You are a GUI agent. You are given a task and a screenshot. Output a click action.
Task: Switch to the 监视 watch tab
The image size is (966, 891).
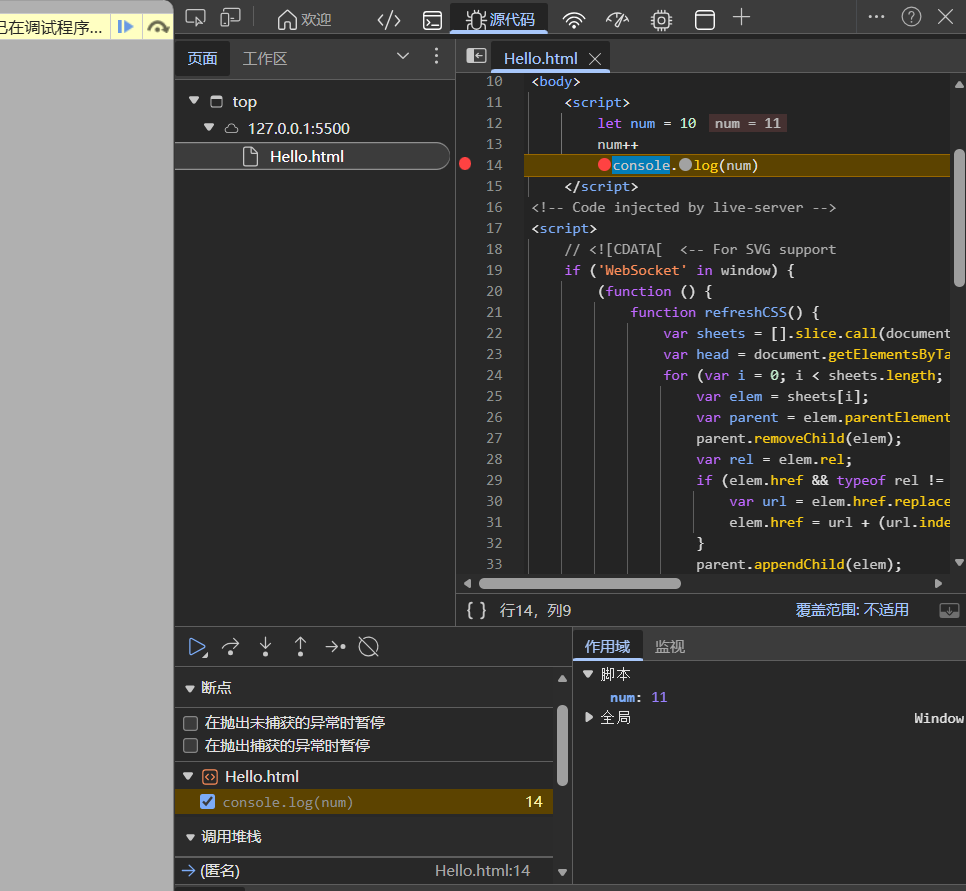coord(669,647)
